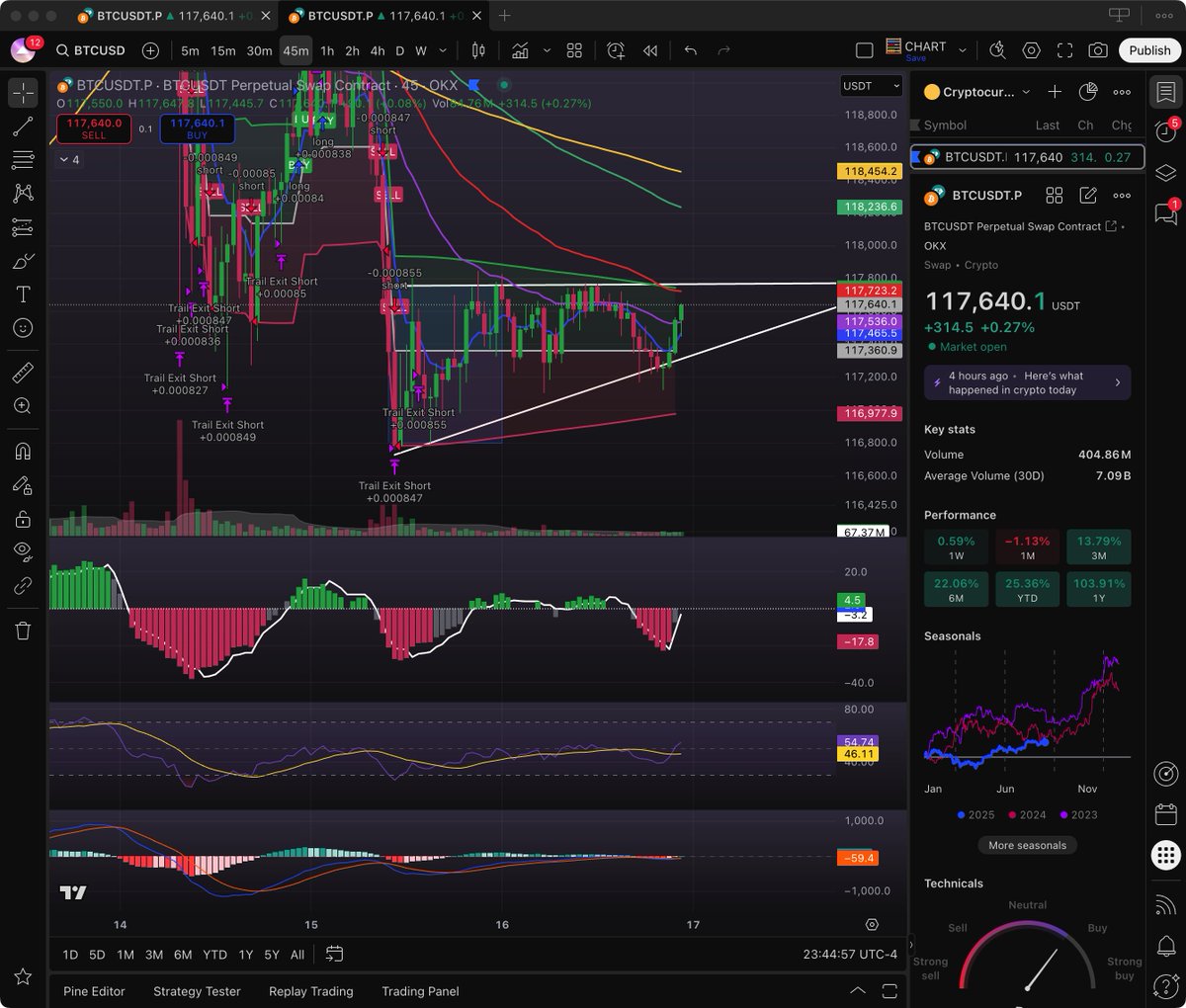
Task: Open the indicator templates grid icon
Action: coord(574,50)
